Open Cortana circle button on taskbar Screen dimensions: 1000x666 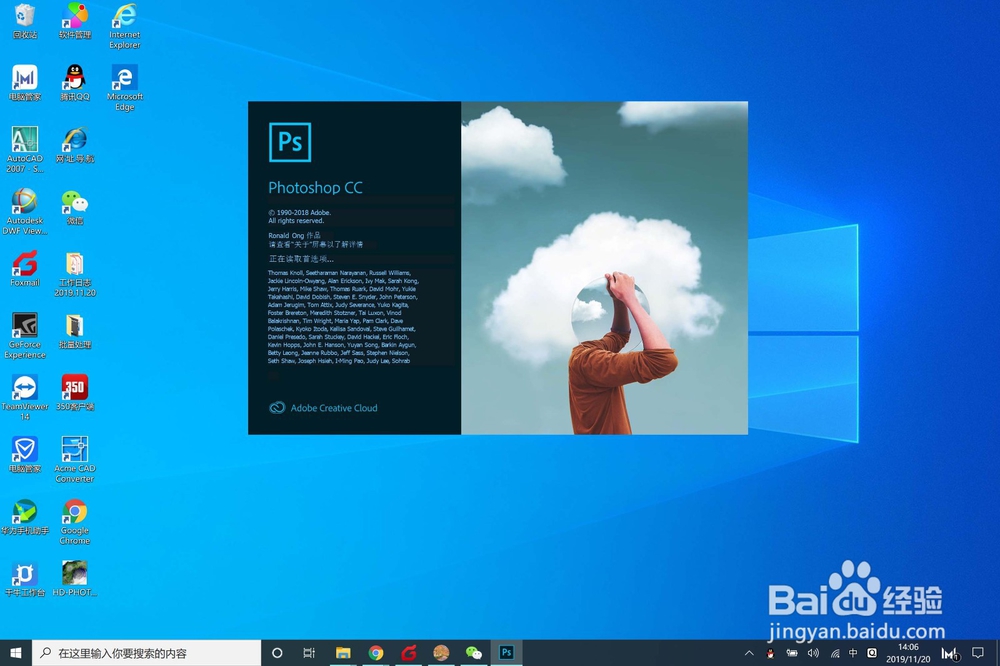pyautogui.click(x=277, y=653)
